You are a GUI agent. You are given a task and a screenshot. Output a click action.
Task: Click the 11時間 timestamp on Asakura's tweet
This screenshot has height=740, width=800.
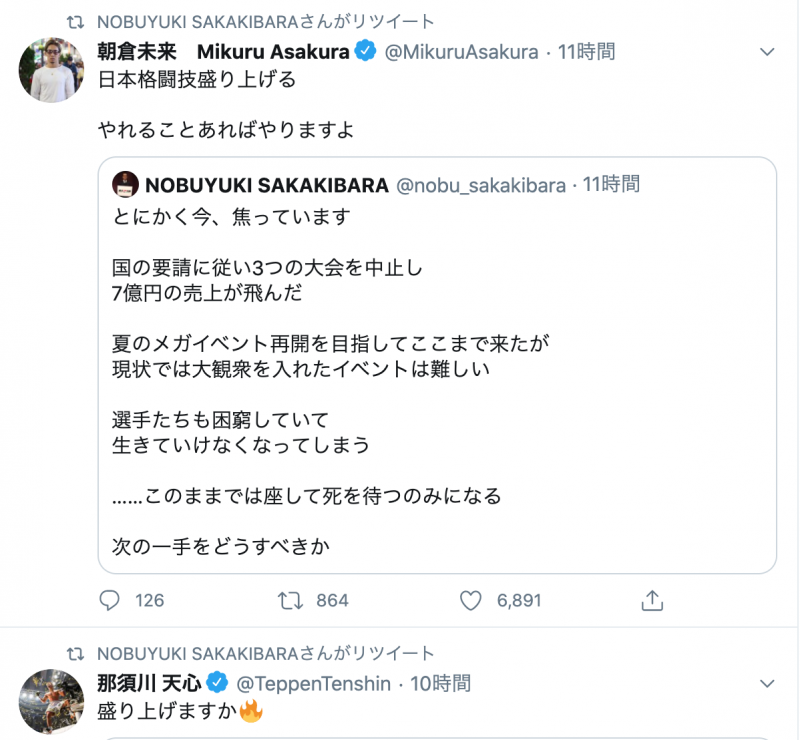(587, 52)
